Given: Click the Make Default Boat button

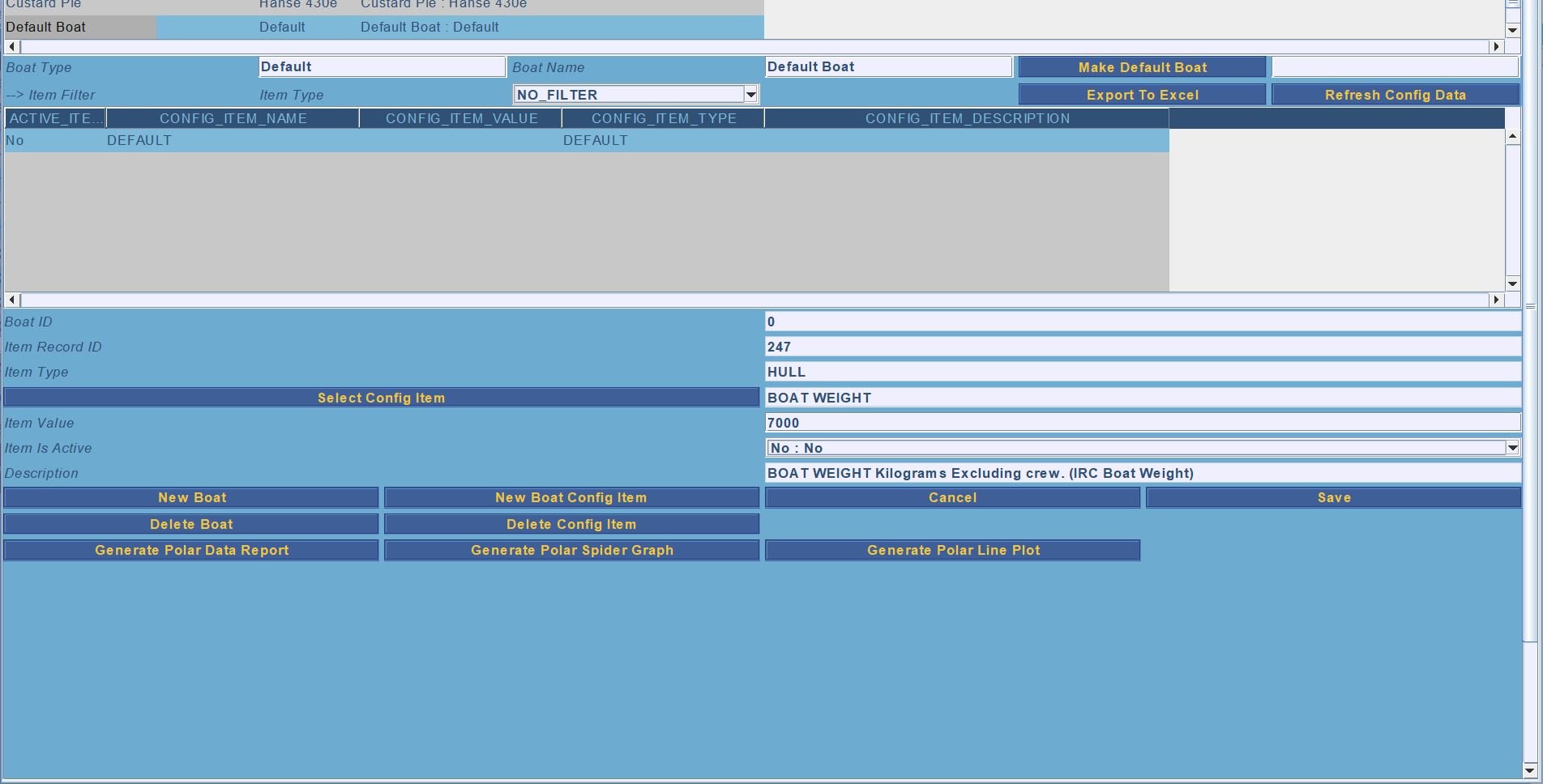Looking at the screenshot, I should coord(1142,67).
